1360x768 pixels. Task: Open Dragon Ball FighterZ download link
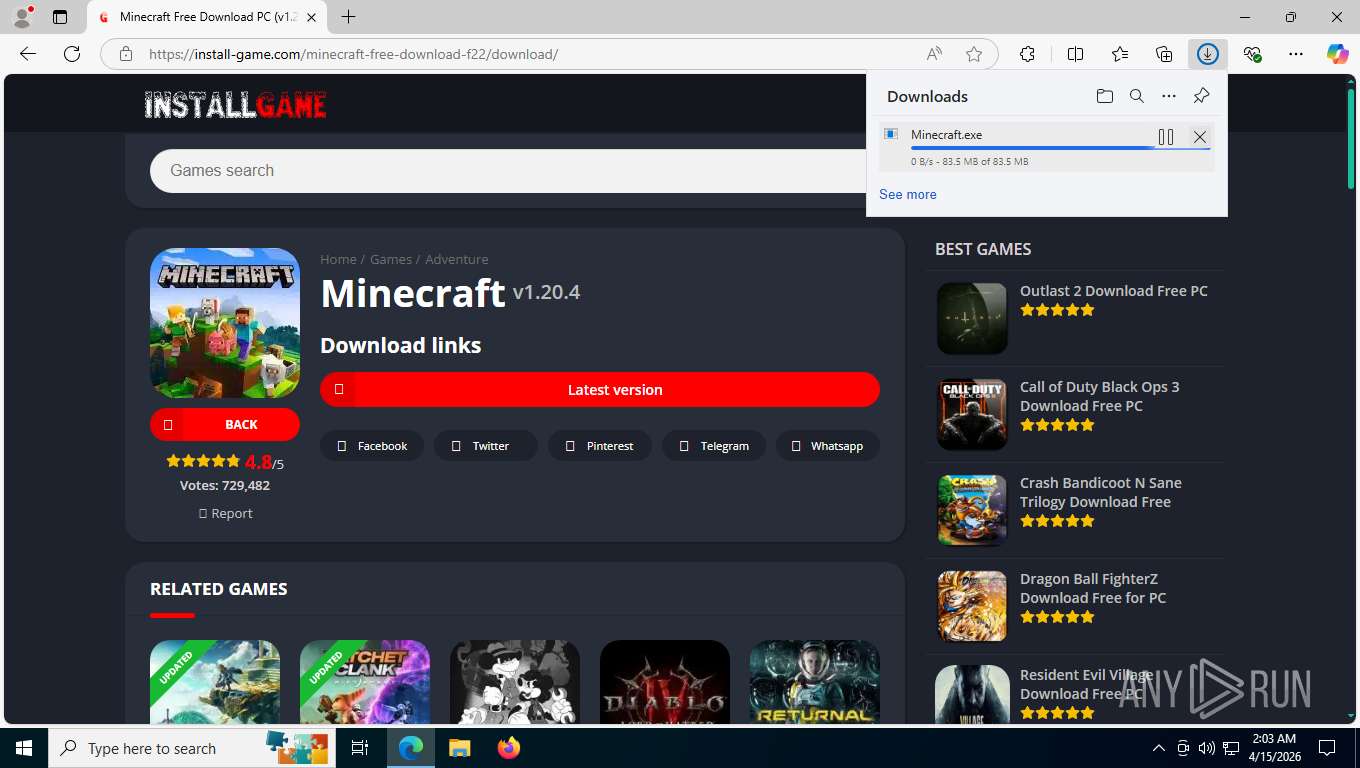[1093, 588]
